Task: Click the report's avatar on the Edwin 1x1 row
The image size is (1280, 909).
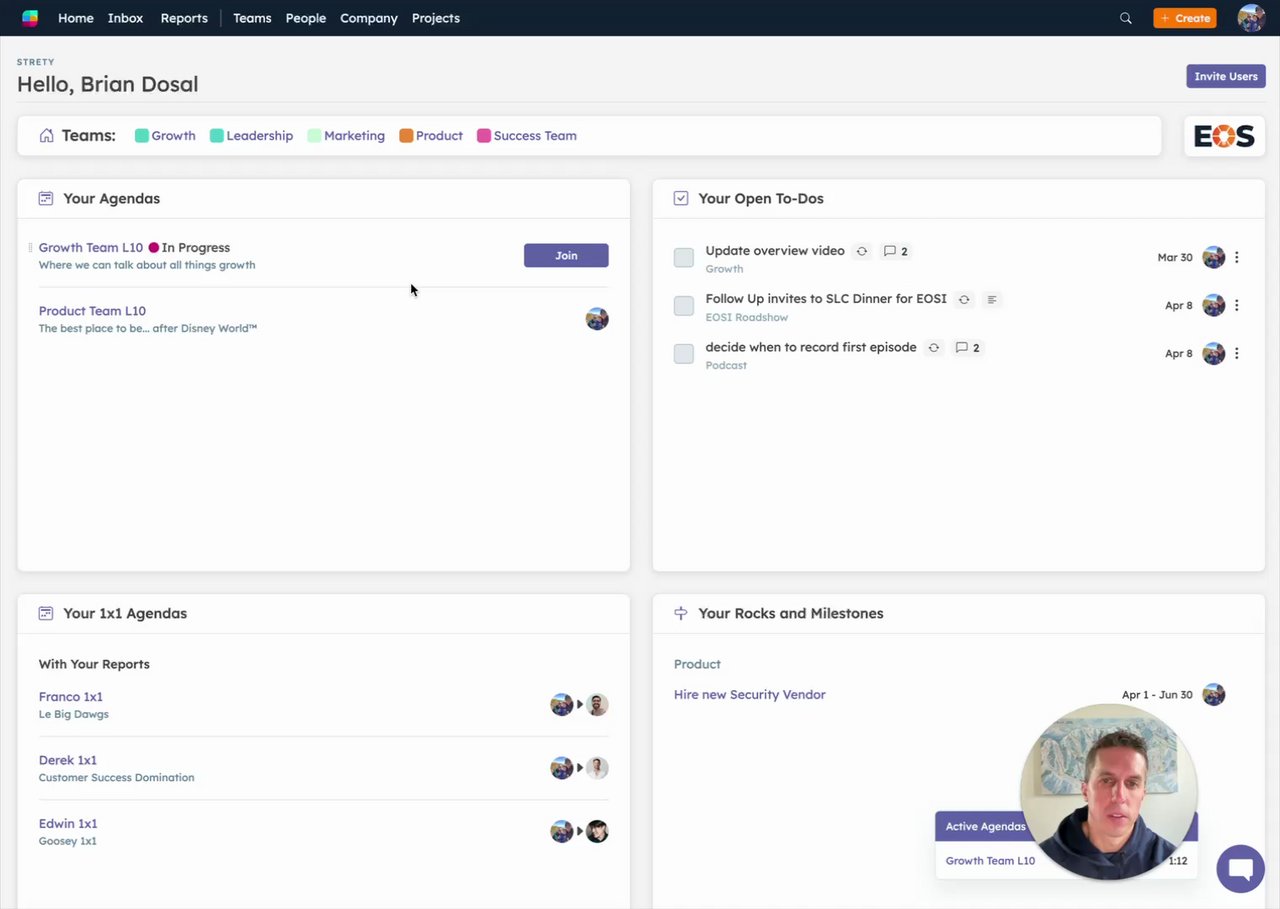Action: (x=597, y=831)
